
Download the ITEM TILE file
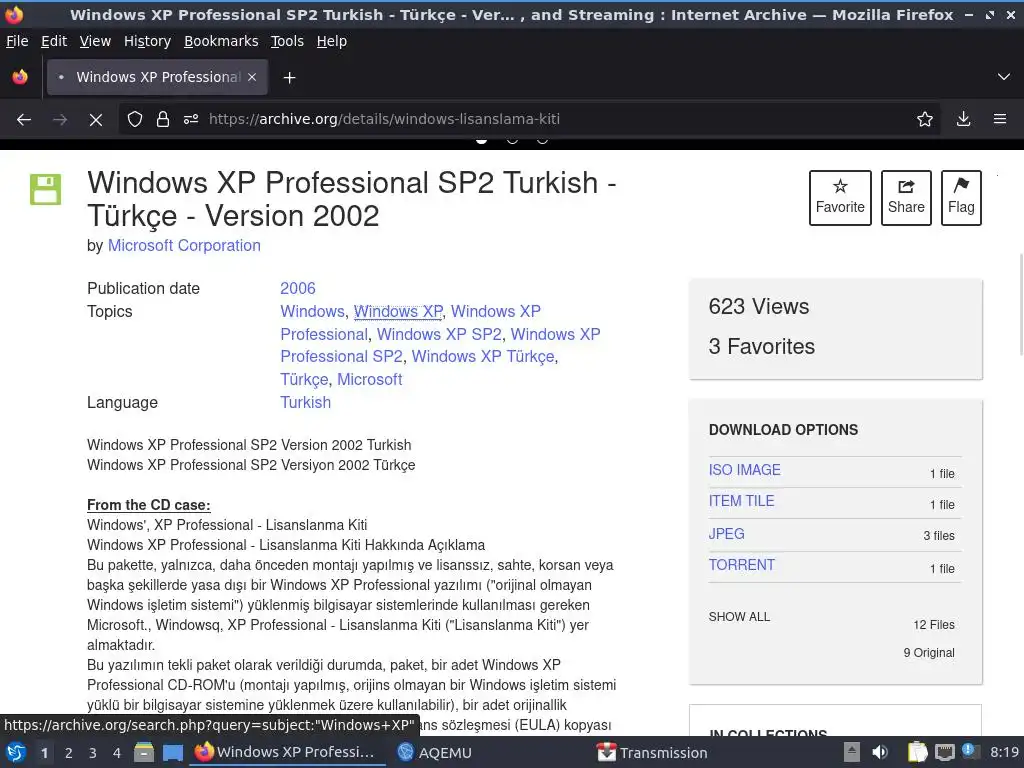[x=741, y=501]
